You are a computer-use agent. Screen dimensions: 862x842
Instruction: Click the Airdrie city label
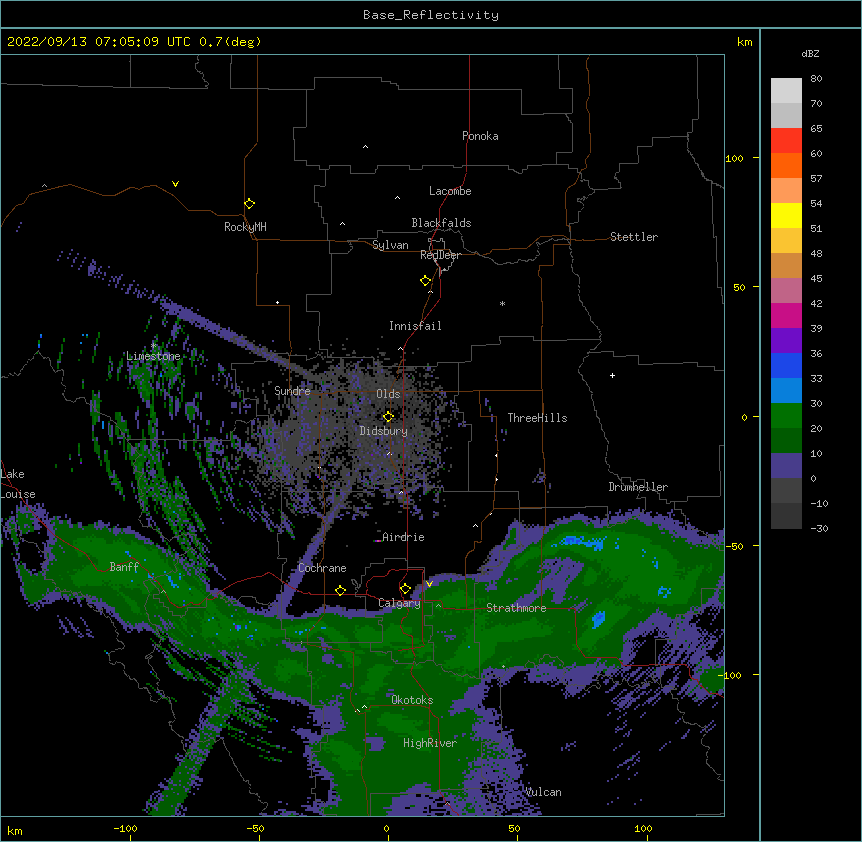click(404, 537)
